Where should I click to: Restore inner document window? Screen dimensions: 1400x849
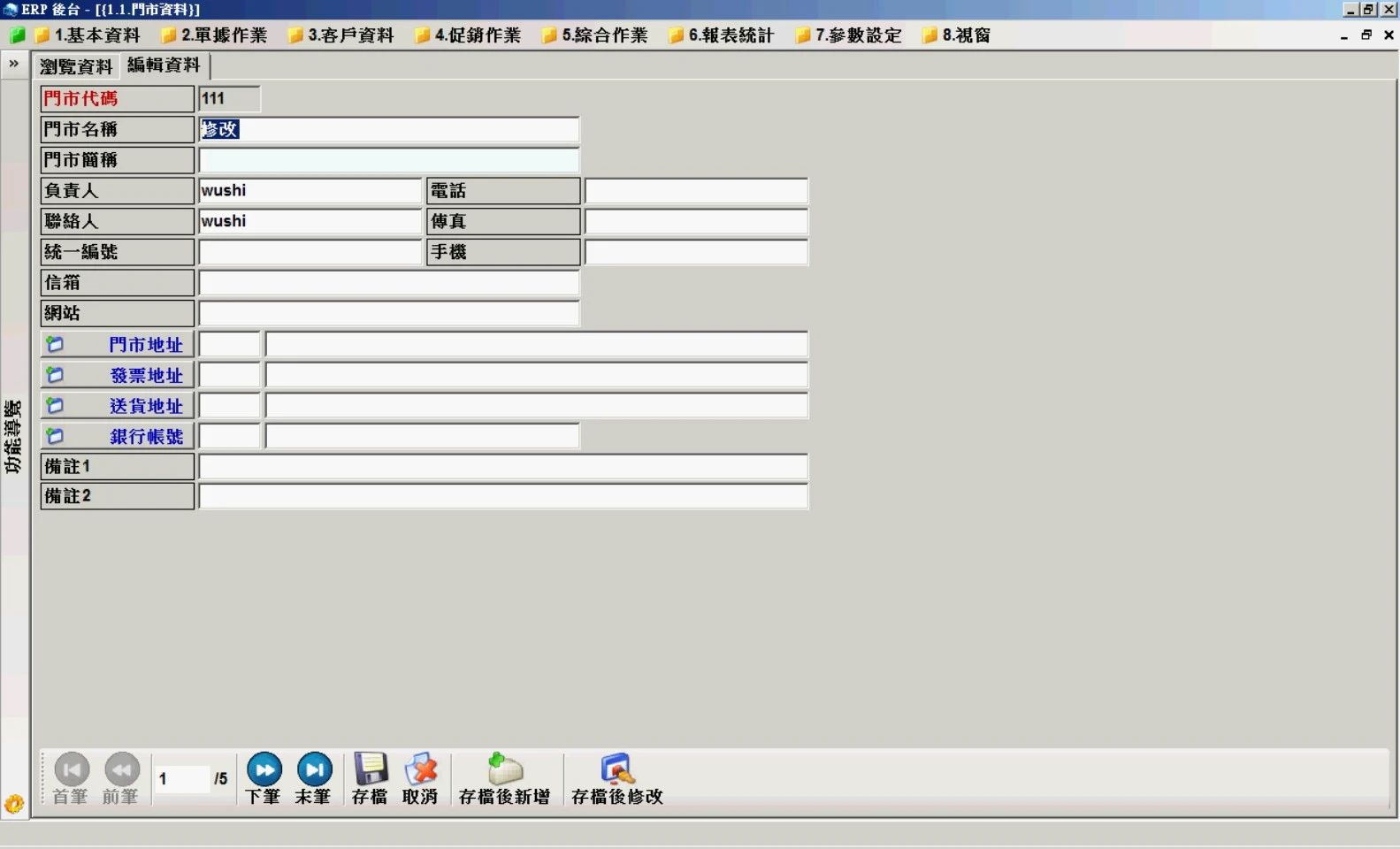(1366, 35)
